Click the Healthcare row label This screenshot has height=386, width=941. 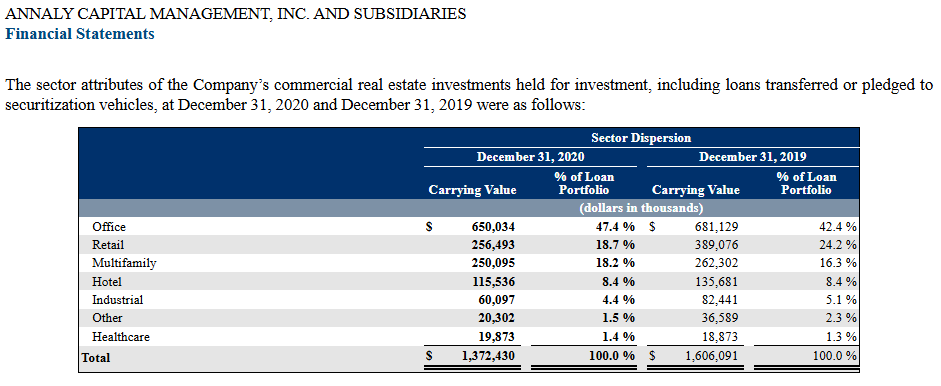121,337
